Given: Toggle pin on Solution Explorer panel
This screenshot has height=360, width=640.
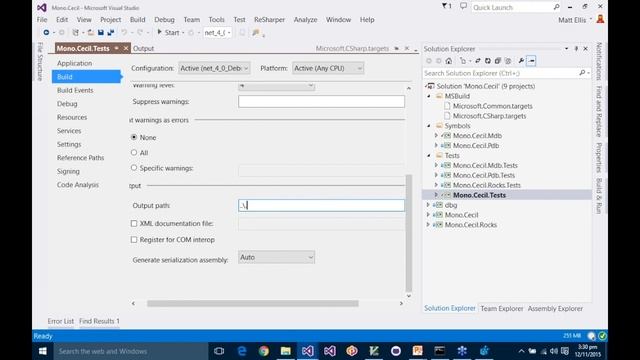Looking at the screenshot, I should [x=576, y=49].
